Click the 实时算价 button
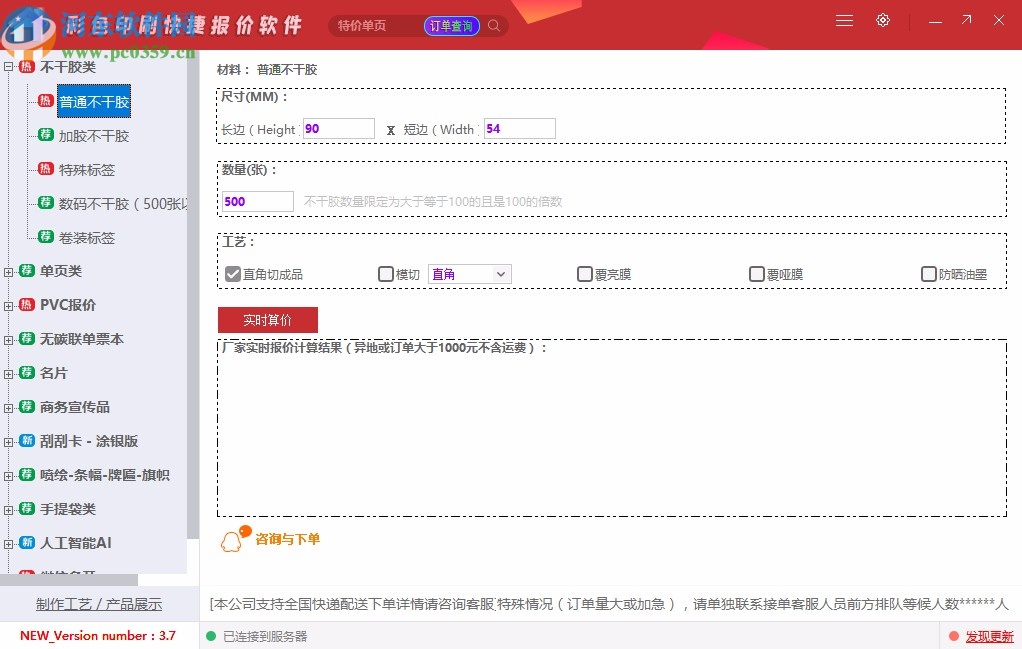The height and width of the screenshot is (649, 1022). [x=267, y=320]
